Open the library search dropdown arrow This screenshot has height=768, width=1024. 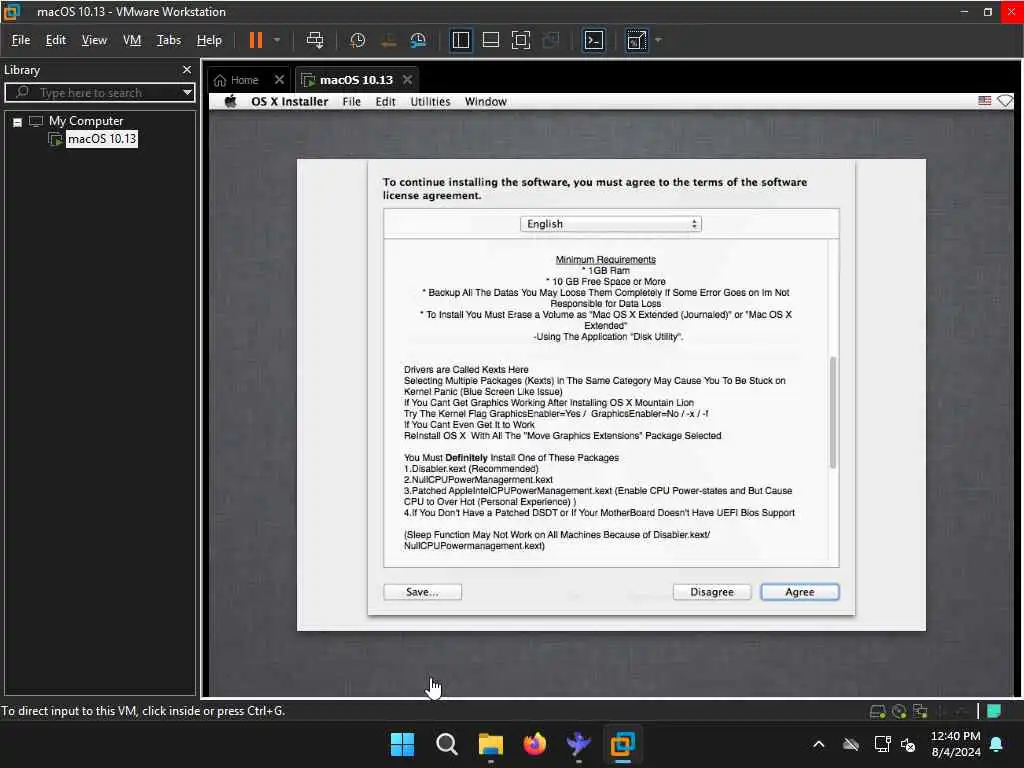(187, 93)
